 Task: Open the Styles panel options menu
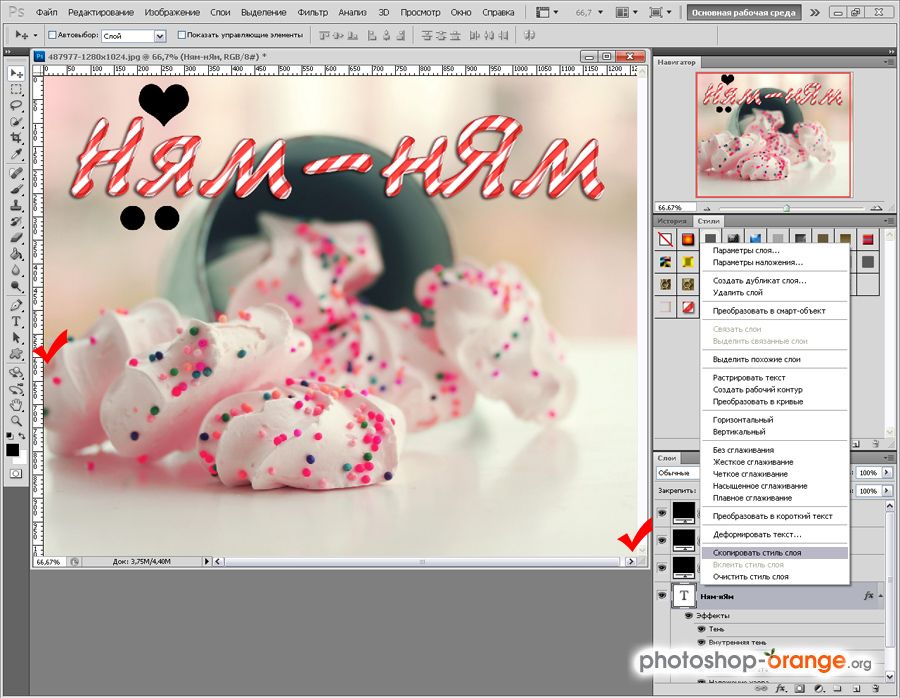tap(889, 221)
